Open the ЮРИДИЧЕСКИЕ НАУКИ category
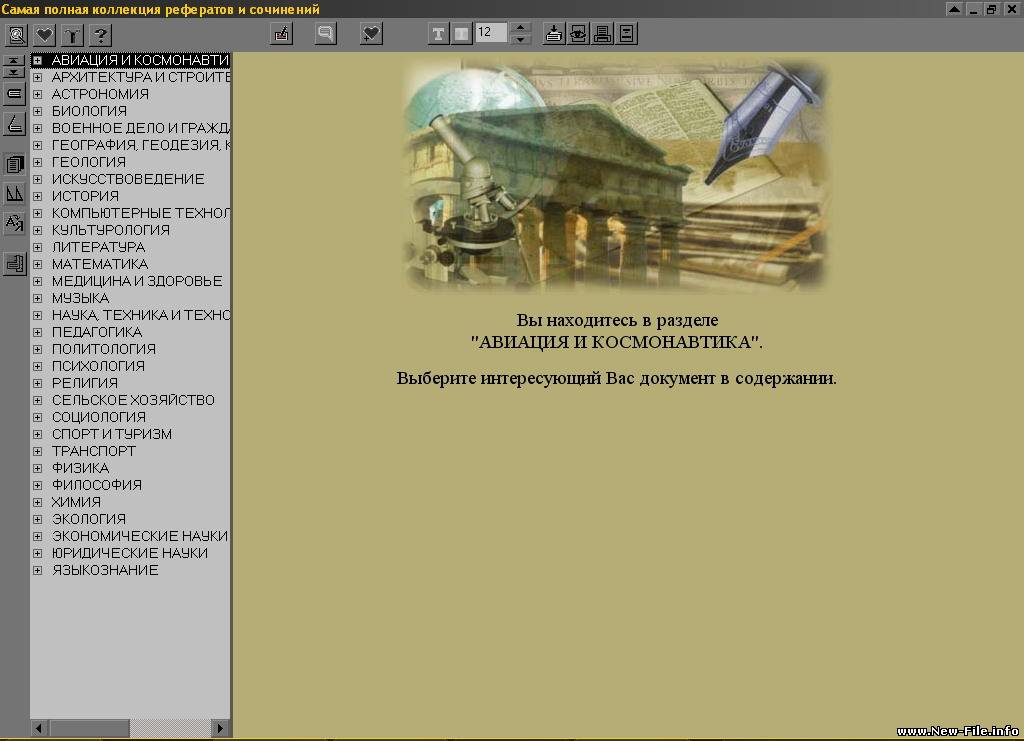The image size is (1024, 741). [x=130, y=553]
